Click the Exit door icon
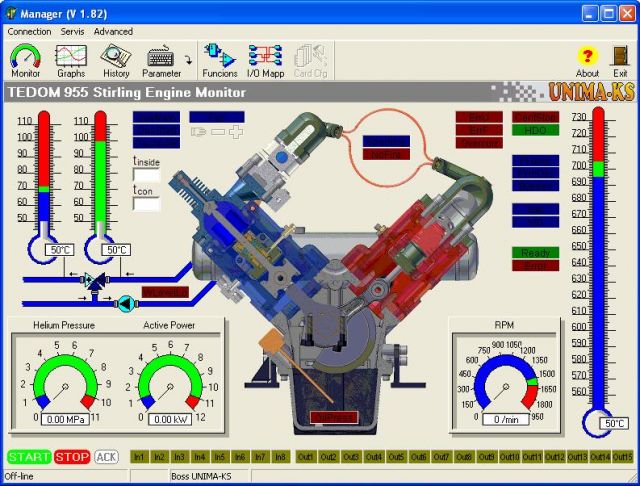Image resolution: width=640 pixels, height=486 pixels. pyautogui.click(x=620, y=60)
